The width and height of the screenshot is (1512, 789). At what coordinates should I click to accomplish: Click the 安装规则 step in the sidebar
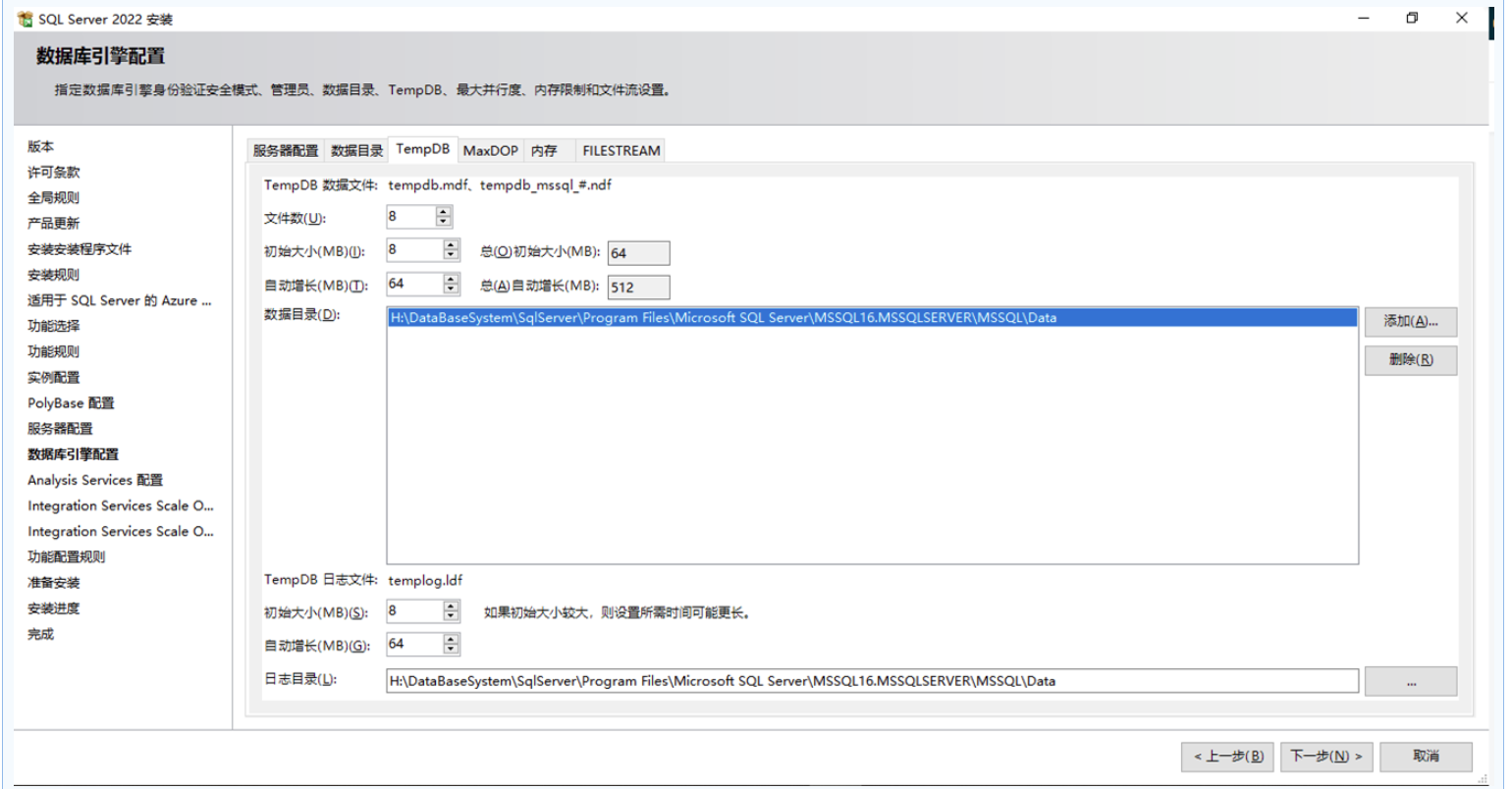click(x=54, y=275)
